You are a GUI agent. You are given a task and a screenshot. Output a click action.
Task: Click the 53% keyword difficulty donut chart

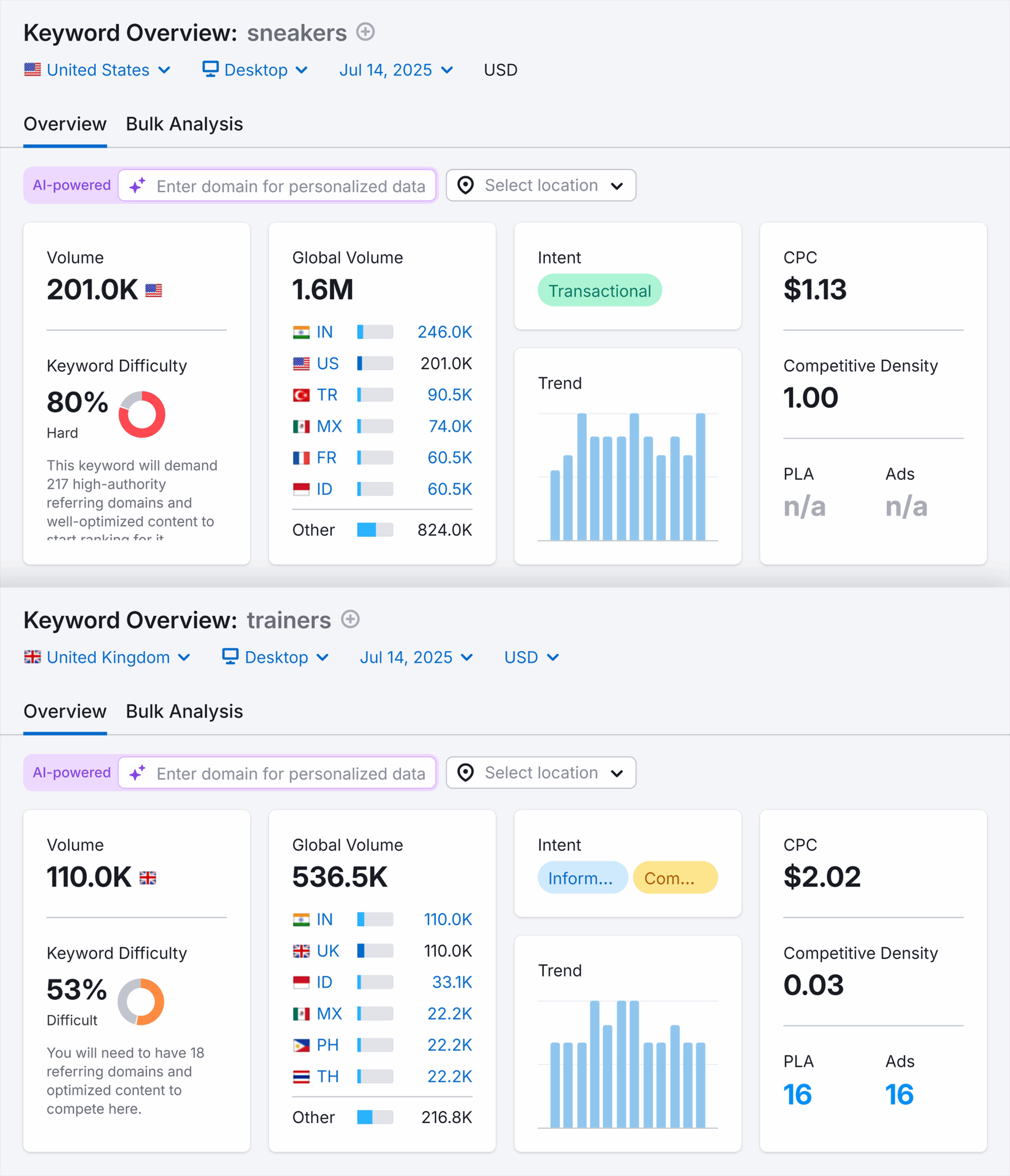click(x=141, y=1001)
